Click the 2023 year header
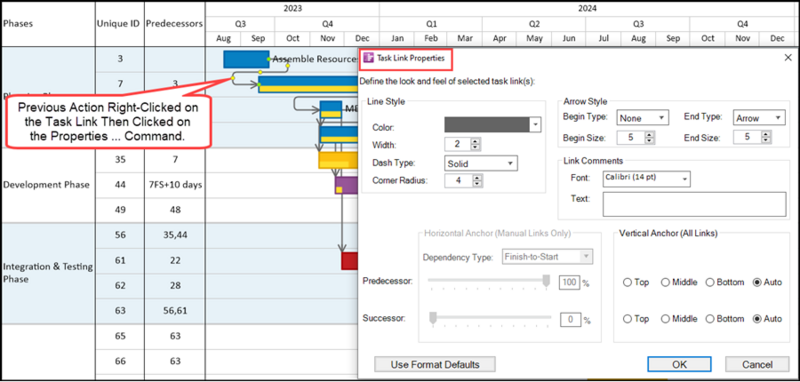This screenshot has height=382, width=800. (292, 9)
